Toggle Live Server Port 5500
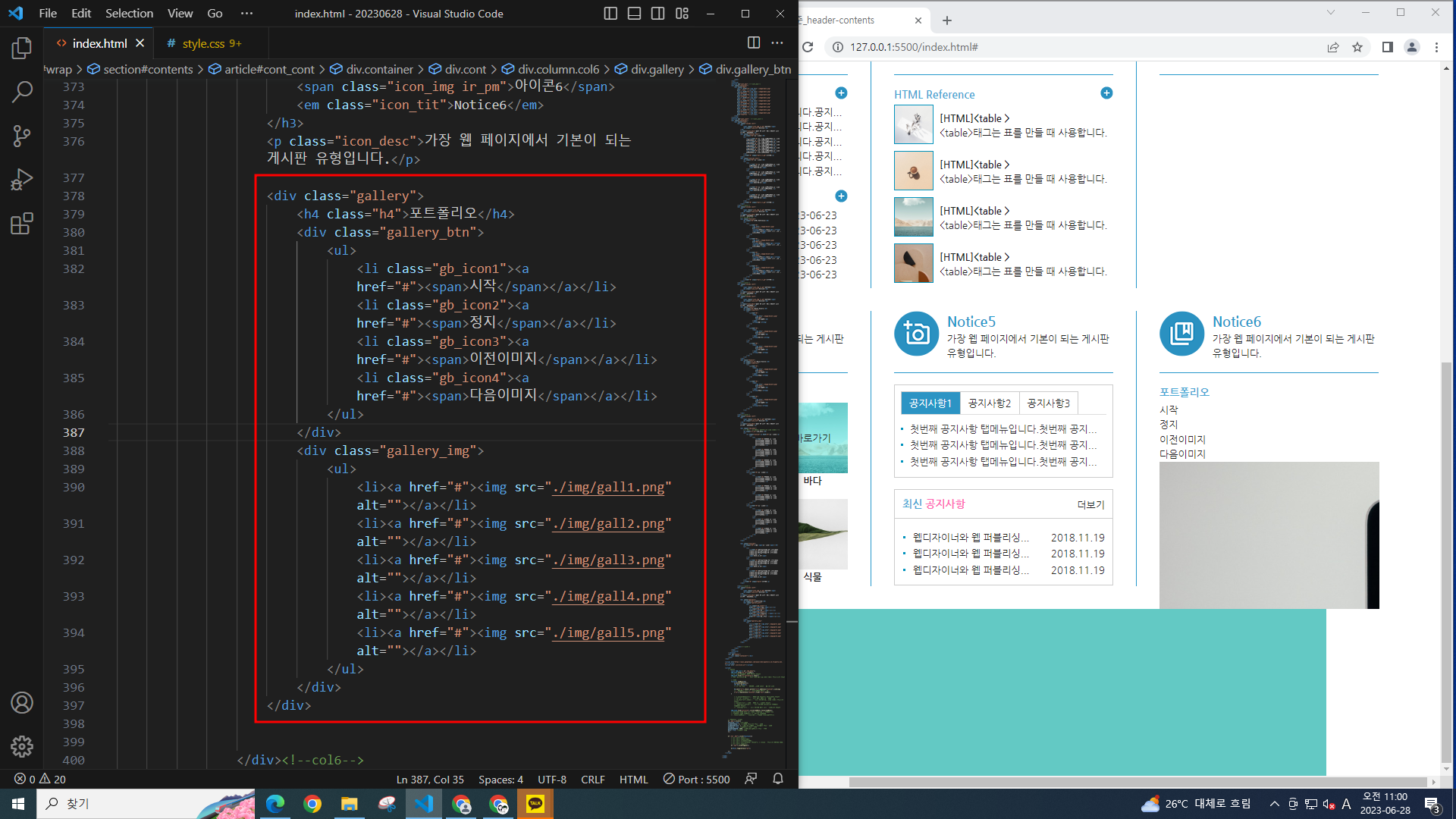 click(x=696, y=779)
